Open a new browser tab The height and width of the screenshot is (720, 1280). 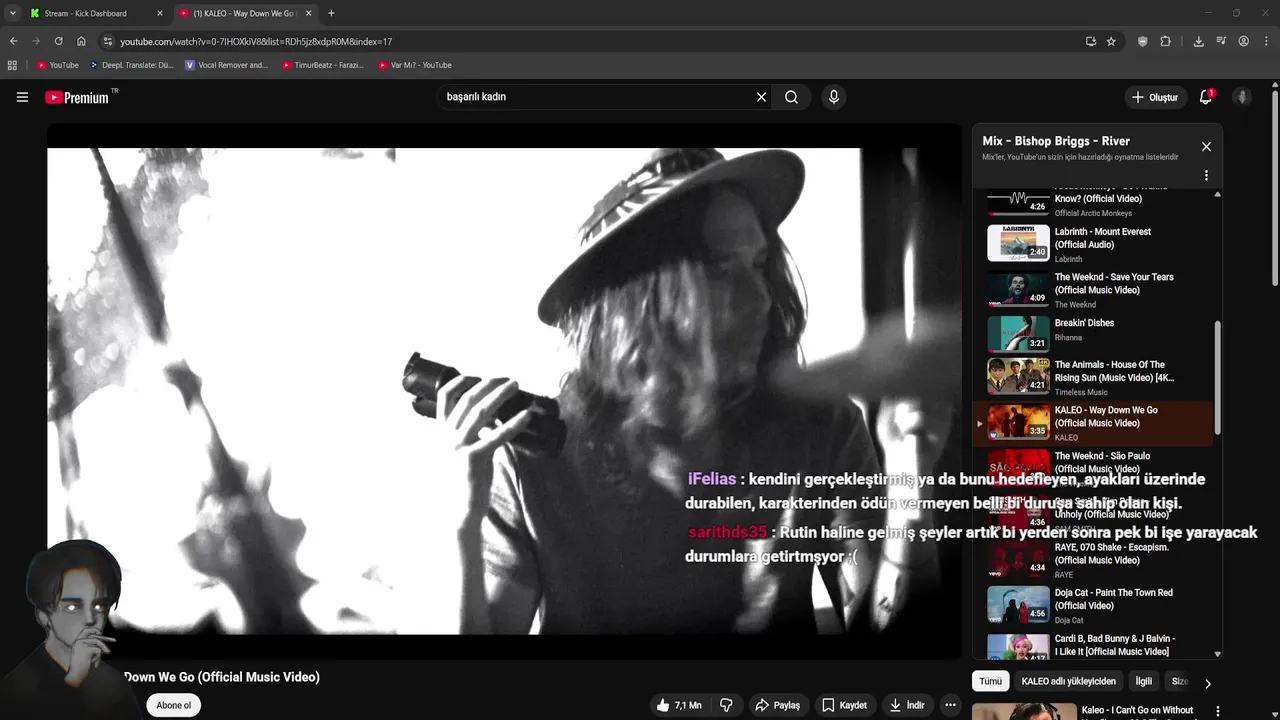point(331,13)
